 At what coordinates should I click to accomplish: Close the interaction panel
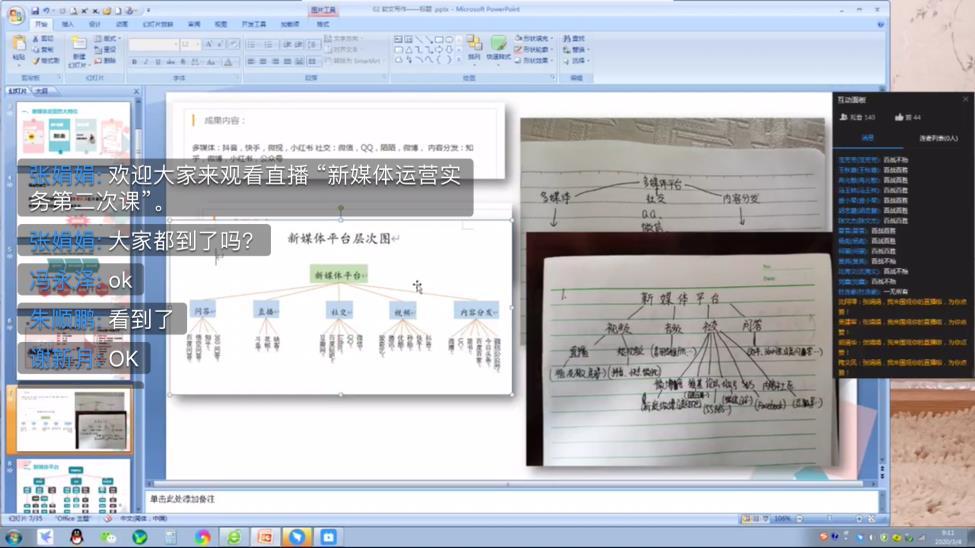[965, 100]
